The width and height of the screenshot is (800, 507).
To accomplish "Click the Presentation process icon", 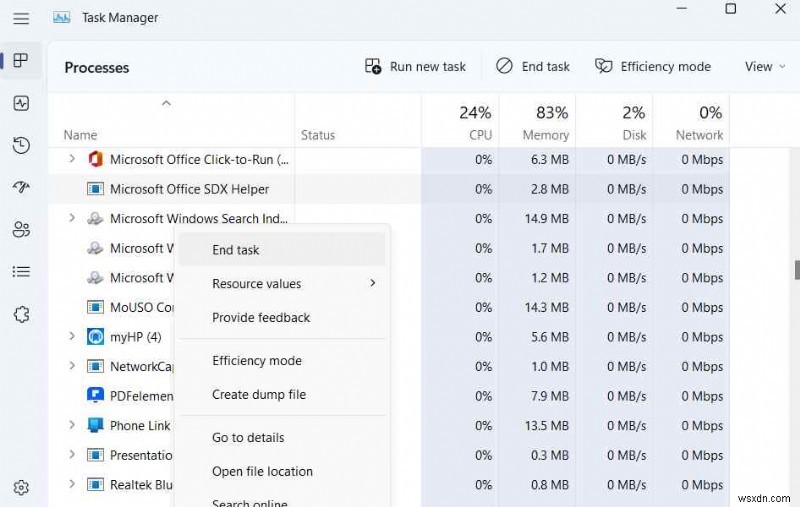I will pos(95,455).
